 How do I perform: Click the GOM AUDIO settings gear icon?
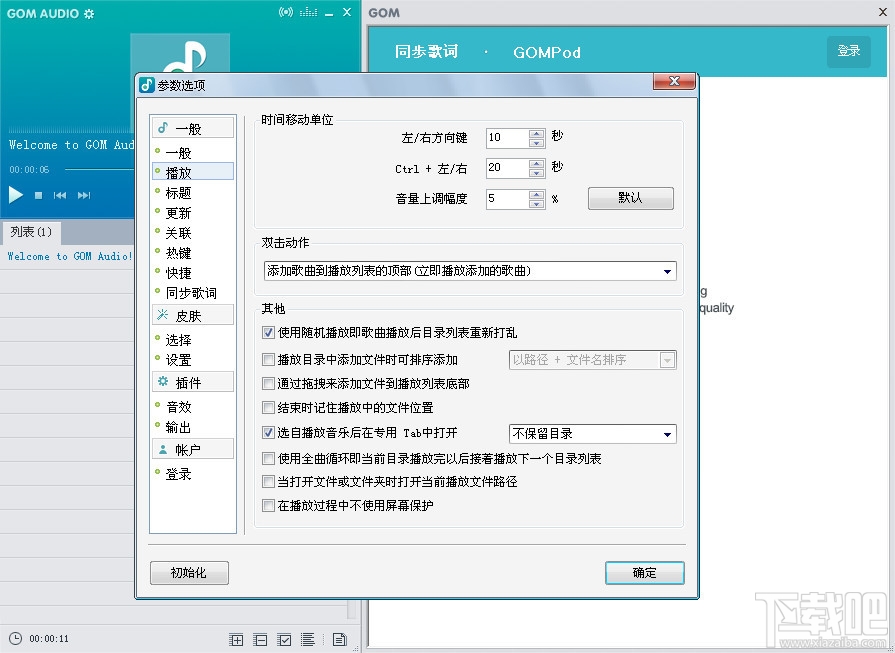point(90,14)
